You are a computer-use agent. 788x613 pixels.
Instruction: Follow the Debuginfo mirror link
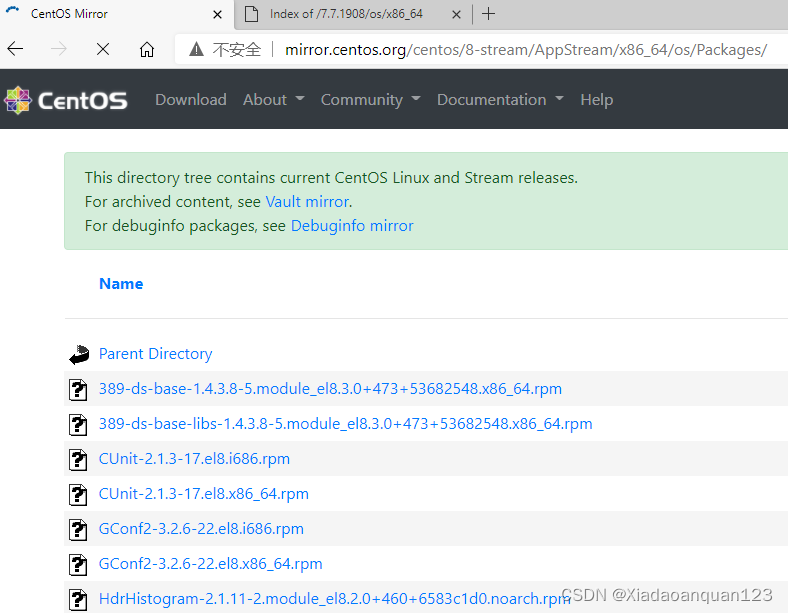(352, 226)
